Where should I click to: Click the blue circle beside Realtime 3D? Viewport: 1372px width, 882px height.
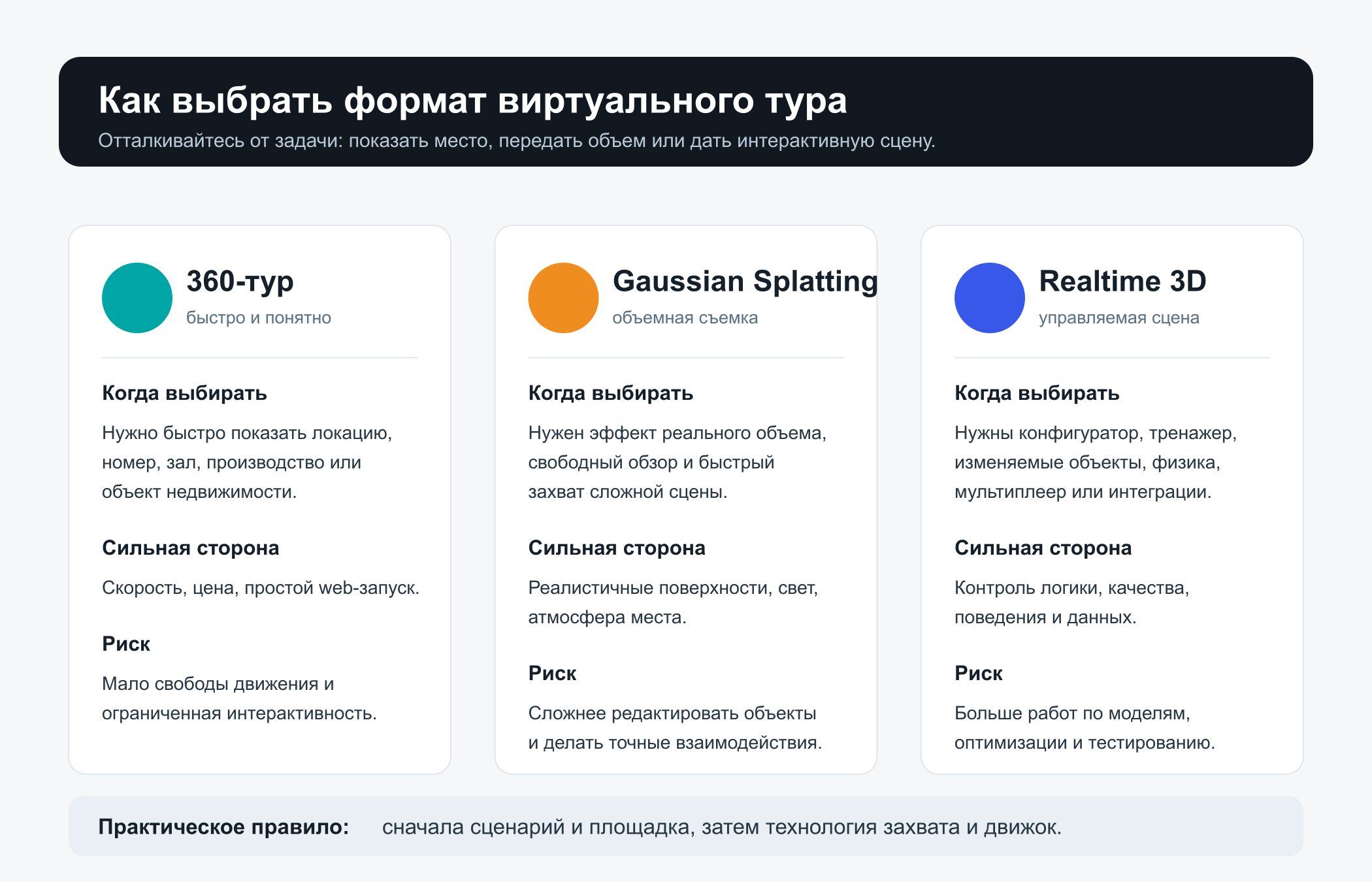tap(990, 298)
